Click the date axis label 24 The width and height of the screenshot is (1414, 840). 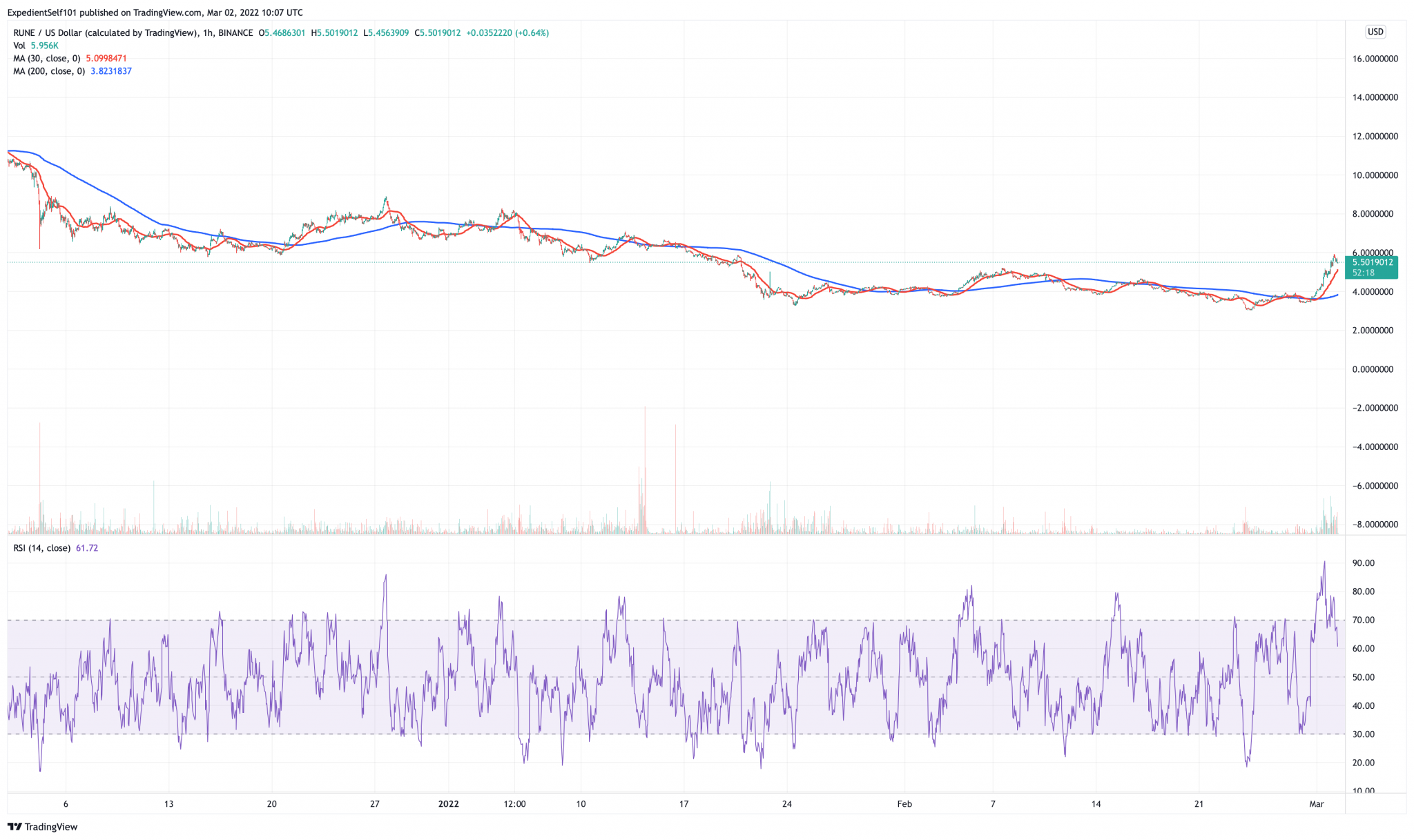click(x=787, y=804)
